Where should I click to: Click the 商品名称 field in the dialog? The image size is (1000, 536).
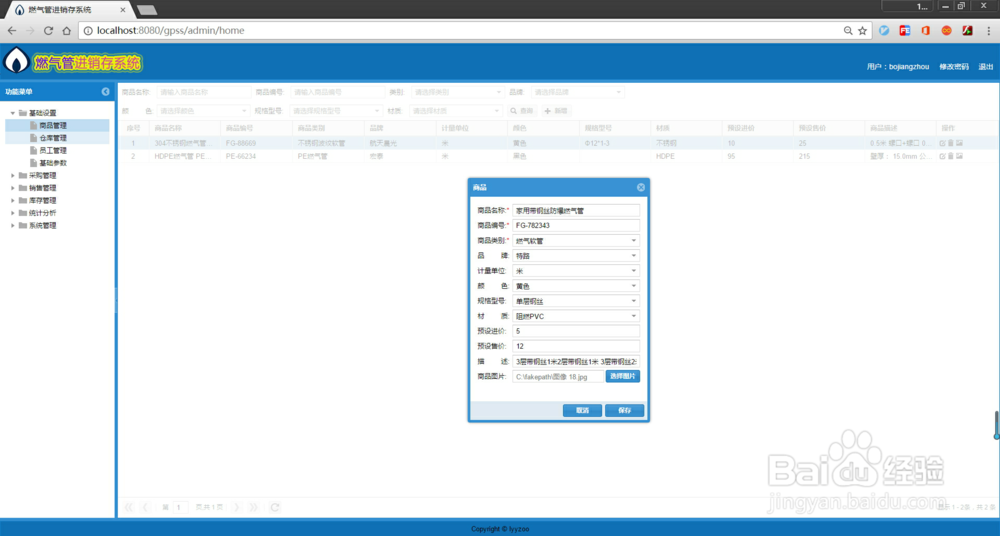click(x=576, y=211)
